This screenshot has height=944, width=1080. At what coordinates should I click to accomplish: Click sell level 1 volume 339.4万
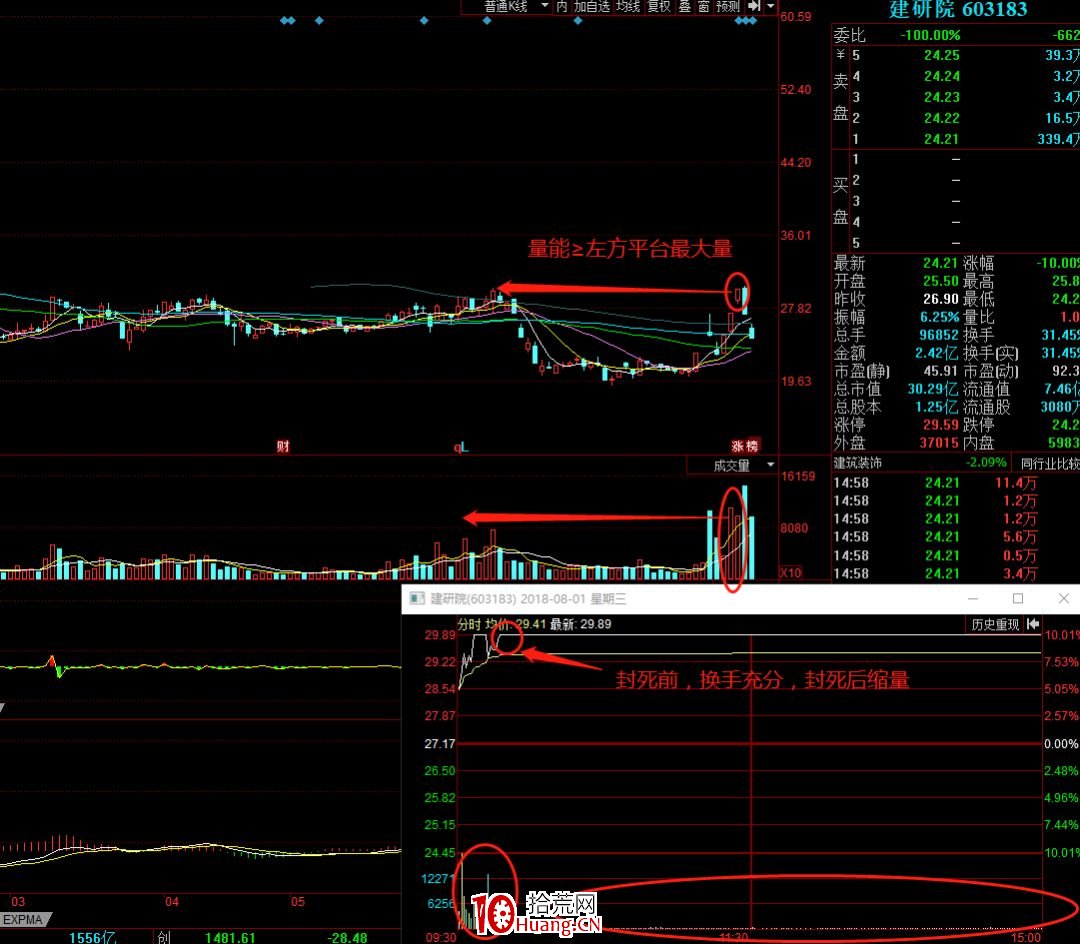point(1058,139)
